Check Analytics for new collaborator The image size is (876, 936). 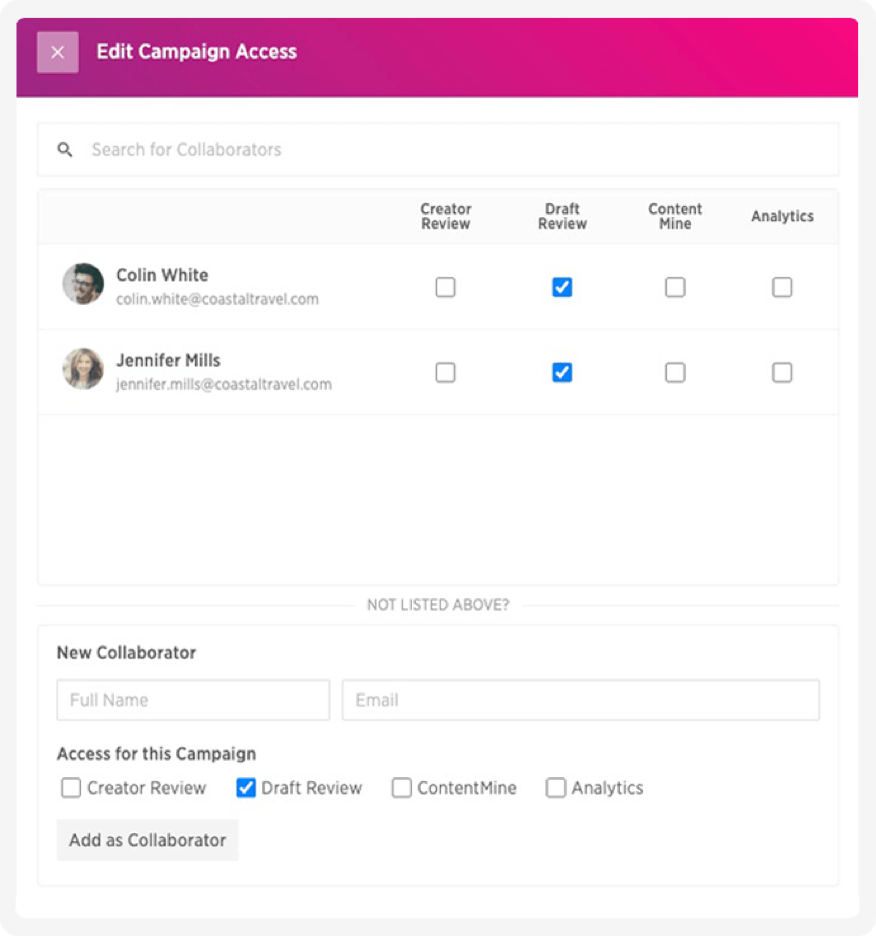[556, 788]
